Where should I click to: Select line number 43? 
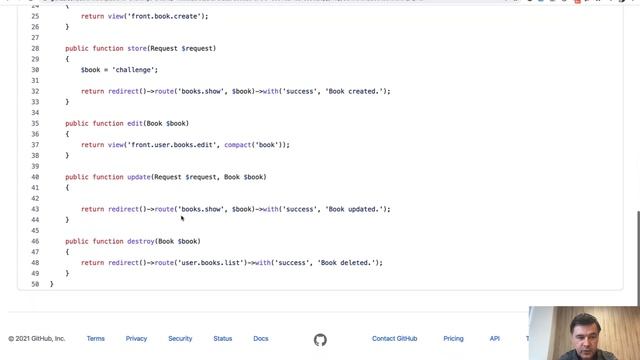(35, 209)
